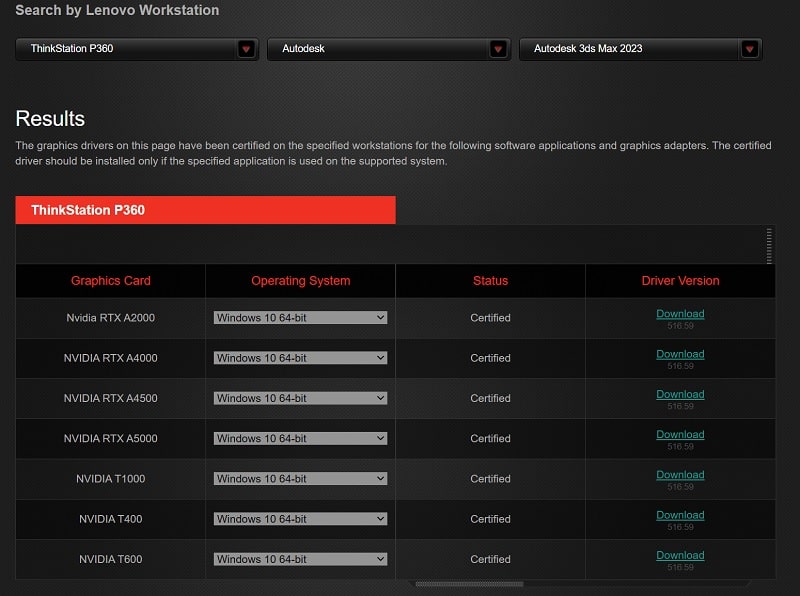The width and height of the screenshot is (800, 596).
Task: Click the Operating System column header
Action: click(301, 281)
